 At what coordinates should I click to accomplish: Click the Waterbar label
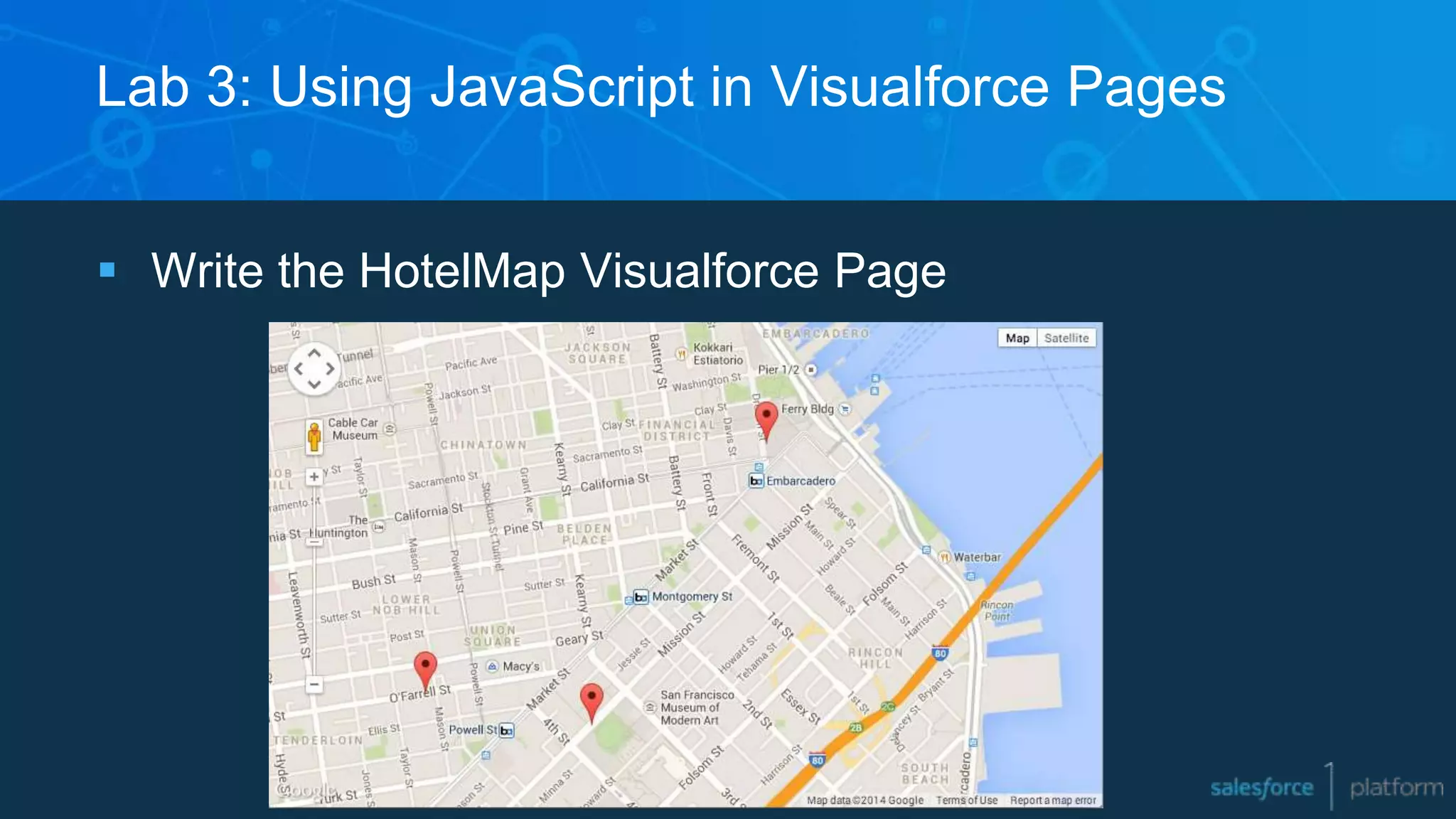click(x=977, y=557)
